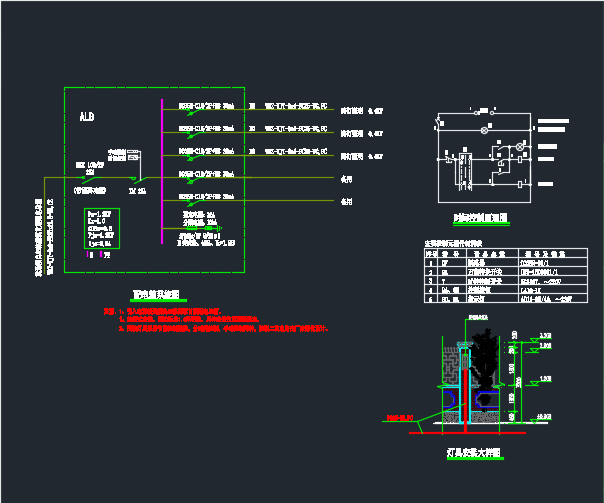Click the lamp installation detail title
Viewport: 604px width, 503px height.
(x=474, y=453)
